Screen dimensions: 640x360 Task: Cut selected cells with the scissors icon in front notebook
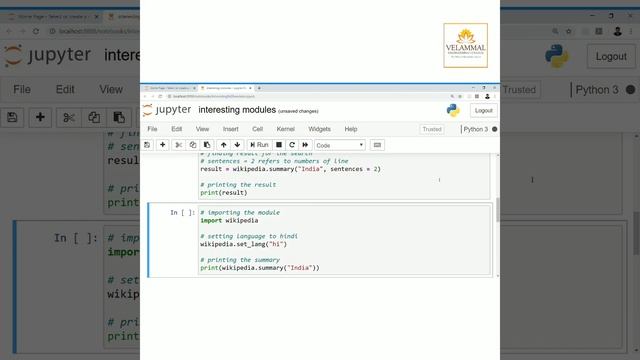click(178, 145)
